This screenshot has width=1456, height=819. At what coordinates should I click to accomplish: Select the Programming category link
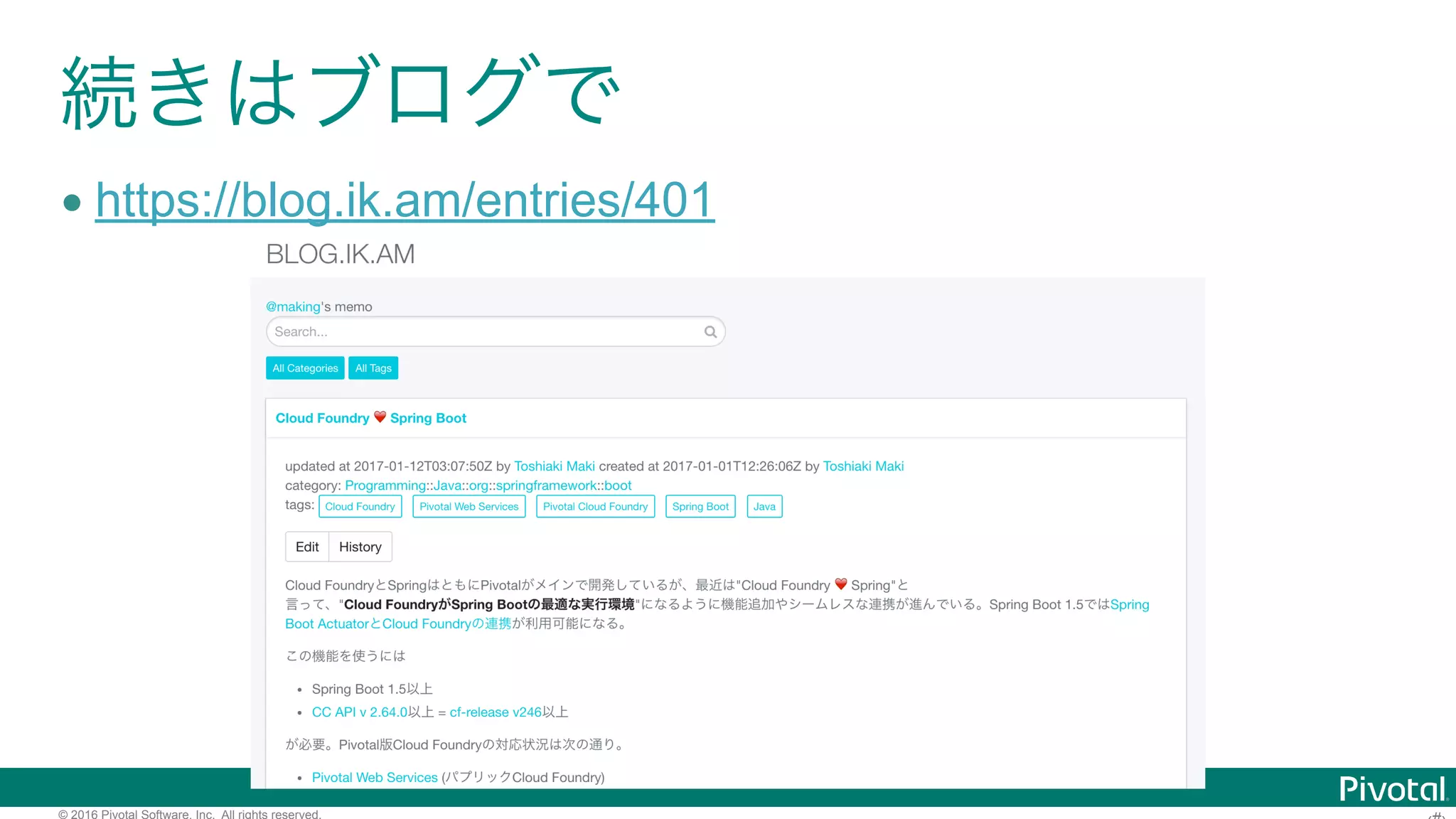385,486
